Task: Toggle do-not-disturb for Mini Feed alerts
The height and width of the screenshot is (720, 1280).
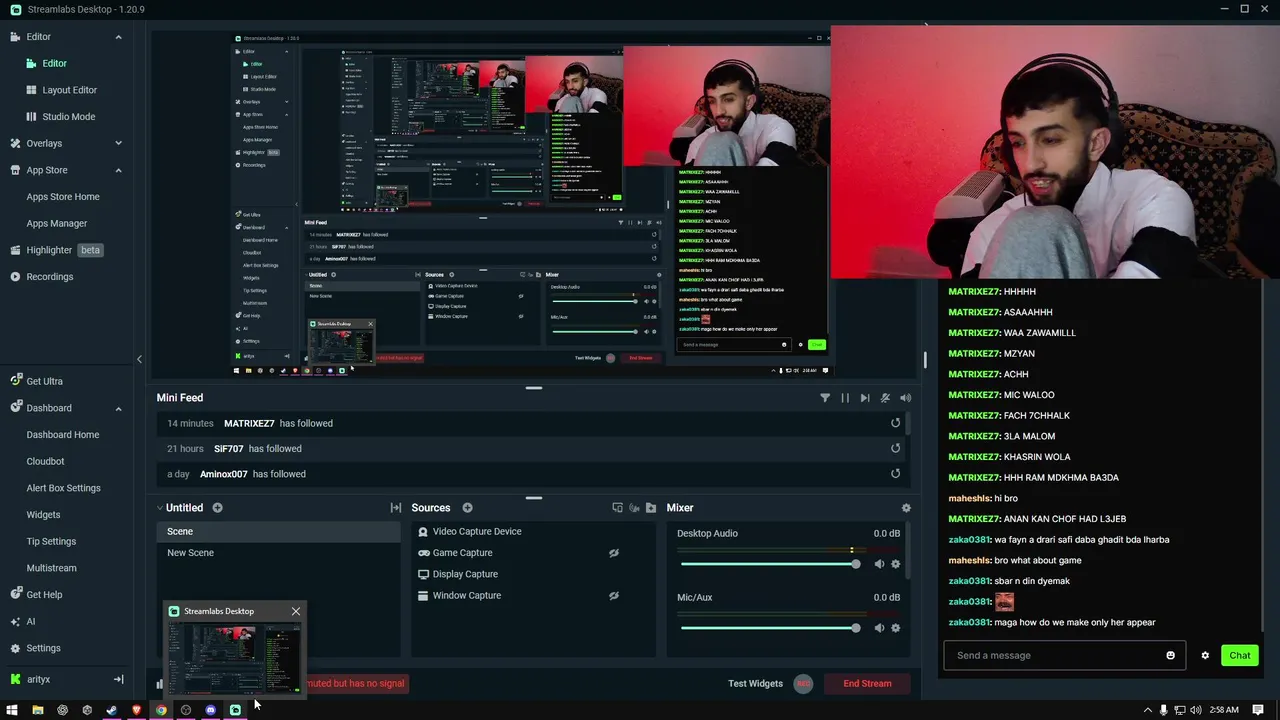Action: tap(885, 398)
